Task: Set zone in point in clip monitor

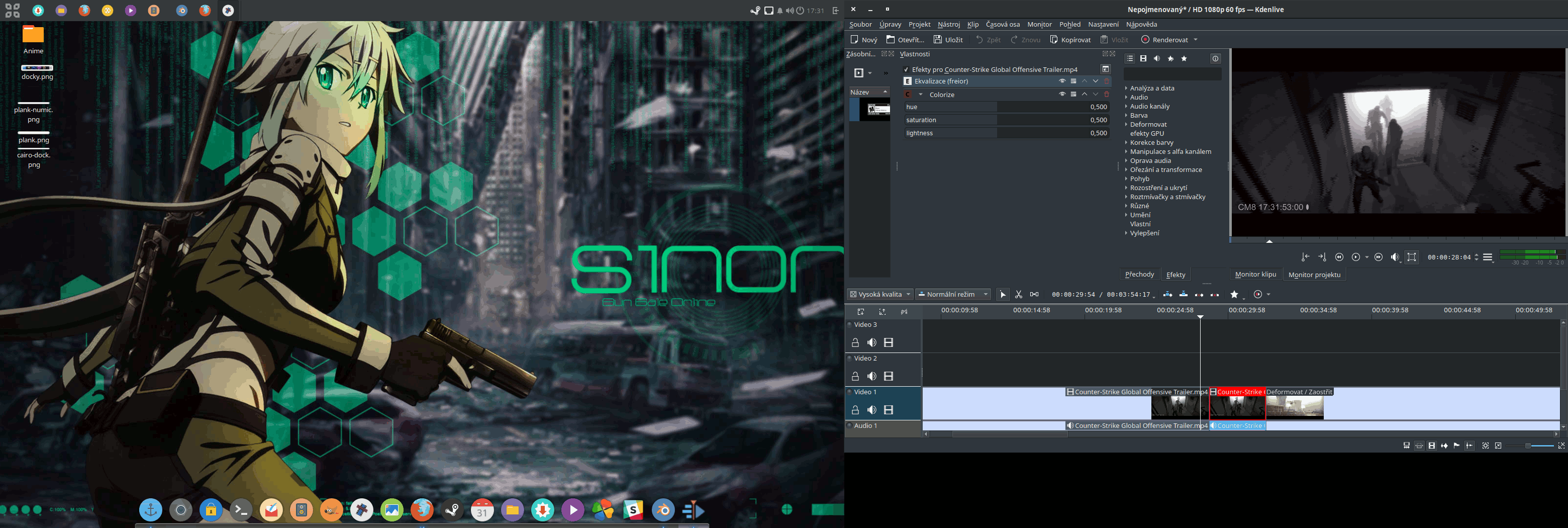Action: click(x=1305, y=257)
